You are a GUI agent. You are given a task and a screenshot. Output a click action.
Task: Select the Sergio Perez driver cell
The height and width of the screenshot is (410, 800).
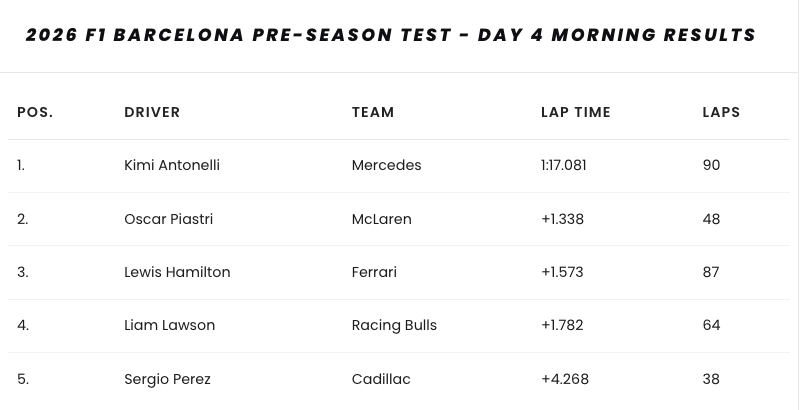[x=167, y=379]
